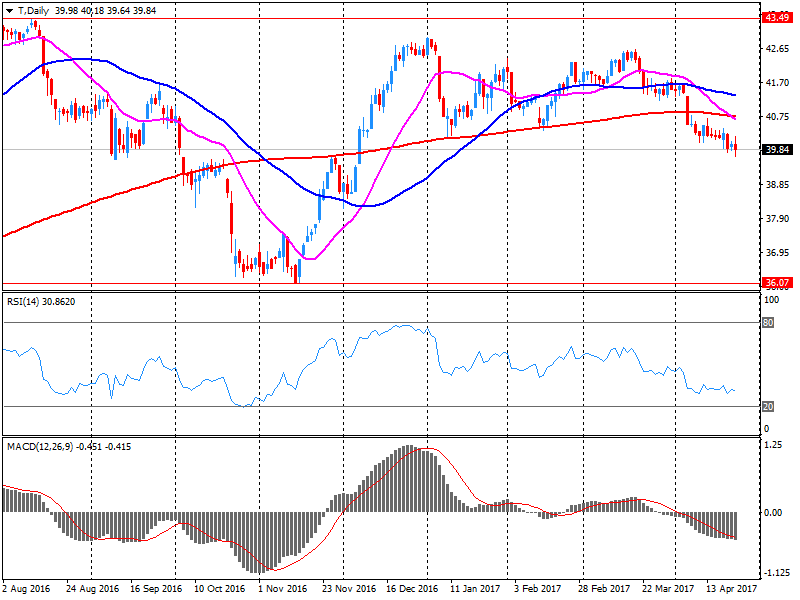Select the 11 Jan 2017 date label
The height and width of the screenshot is (600, 800).
tap(476, 588)
